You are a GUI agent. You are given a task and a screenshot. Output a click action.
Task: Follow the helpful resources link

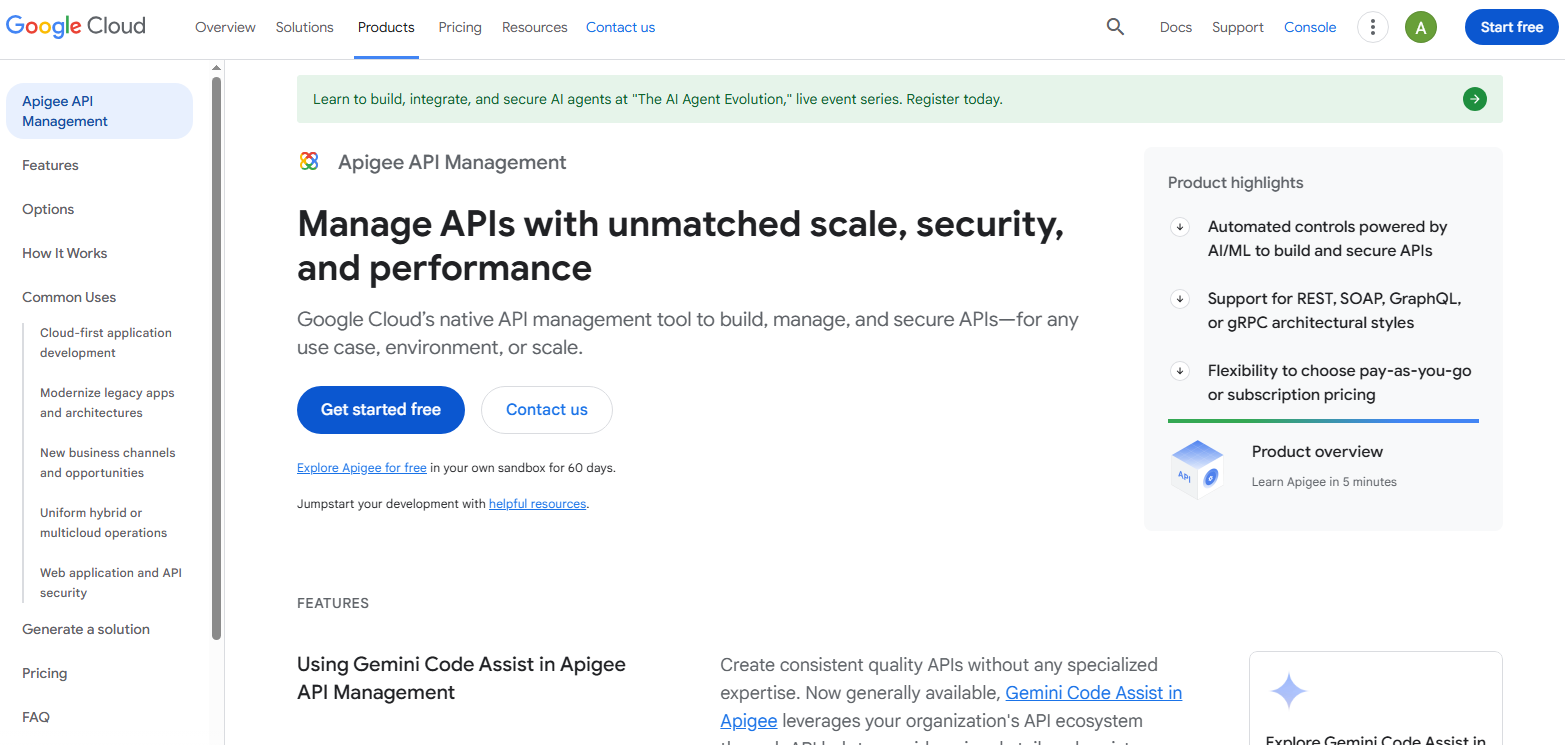(537, 503)
